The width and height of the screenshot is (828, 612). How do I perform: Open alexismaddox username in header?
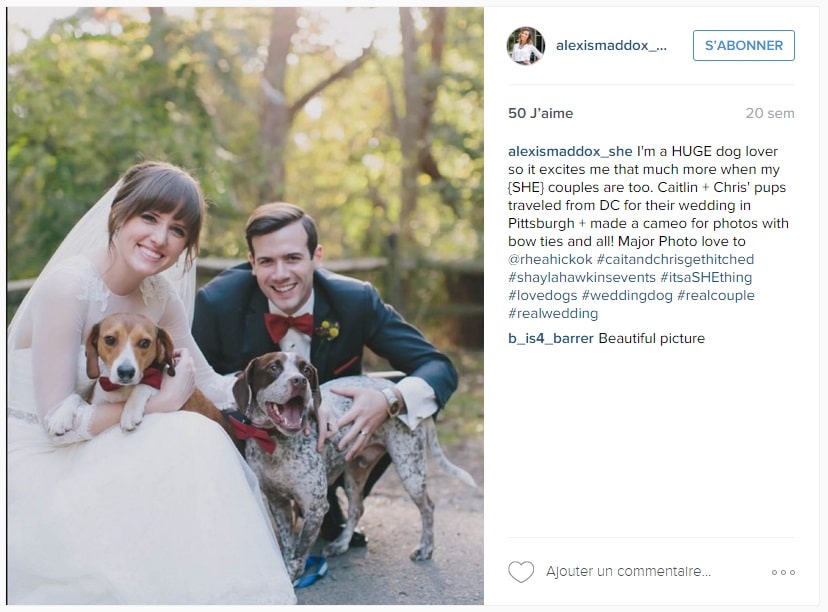(611, 45)
